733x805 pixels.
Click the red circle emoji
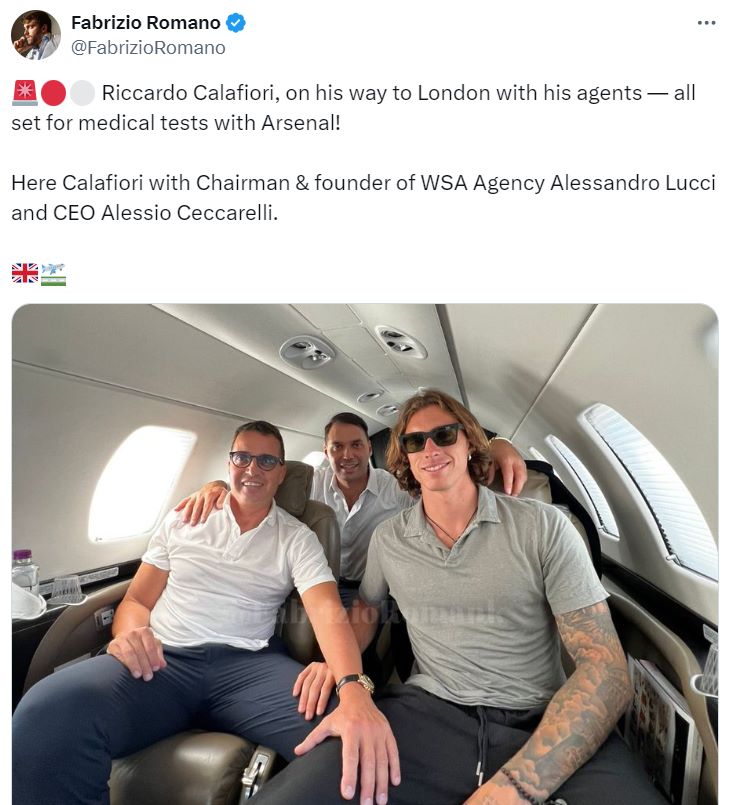53,93
